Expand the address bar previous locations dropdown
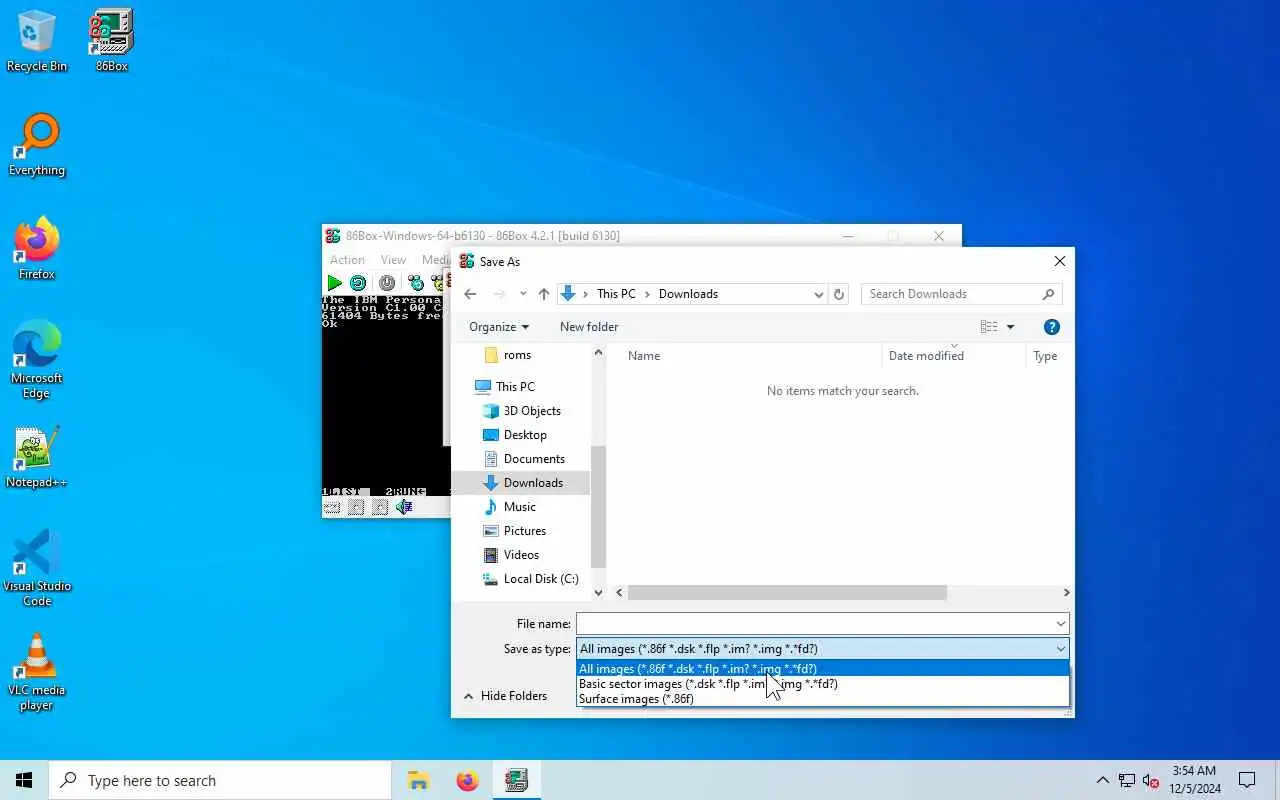 (x=818, y=294)
